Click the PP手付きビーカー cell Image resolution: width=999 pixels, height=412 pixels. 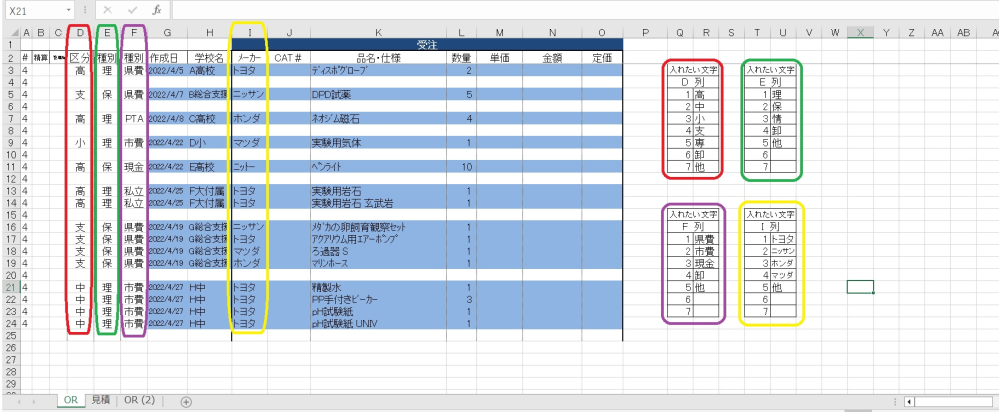coord(378,299)
